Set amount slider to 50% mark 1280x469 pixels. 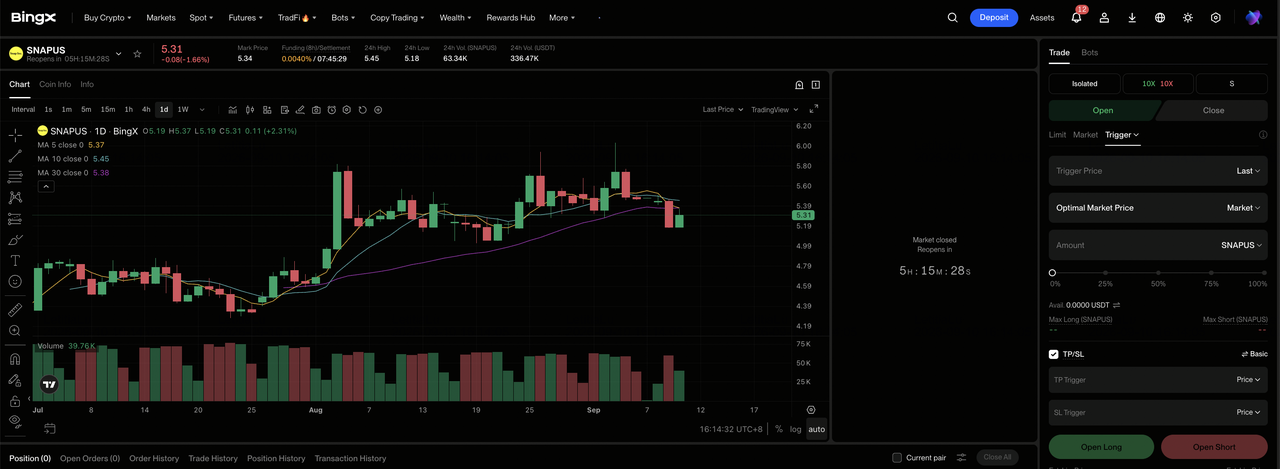[1158, 272]
